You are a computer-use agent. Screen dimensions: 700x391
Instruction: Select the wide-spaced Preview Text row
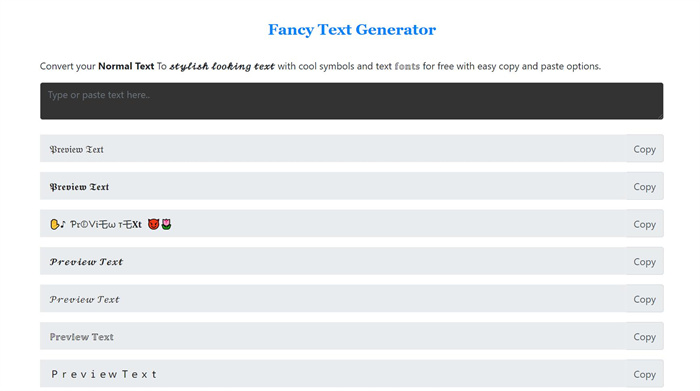tap(333, 374)
